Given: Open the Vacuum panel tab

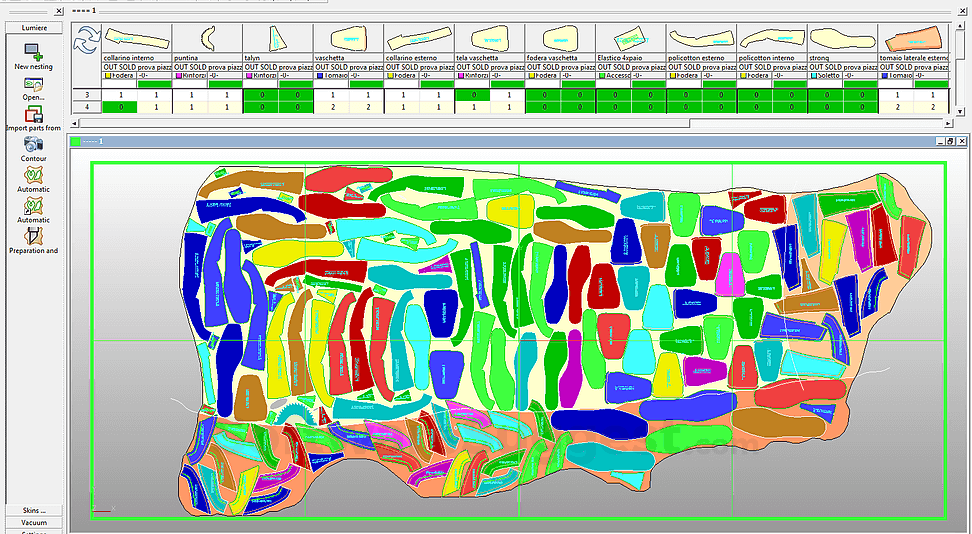Looking at the screenshot, I should coord(34,522).
